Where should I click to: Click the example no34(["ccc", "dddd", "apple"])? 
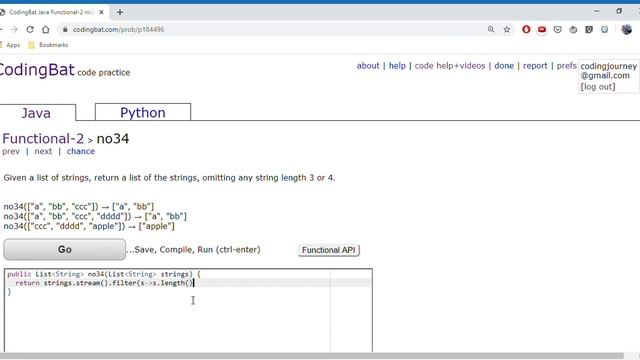pyautogui.click(x=89, y=226)
